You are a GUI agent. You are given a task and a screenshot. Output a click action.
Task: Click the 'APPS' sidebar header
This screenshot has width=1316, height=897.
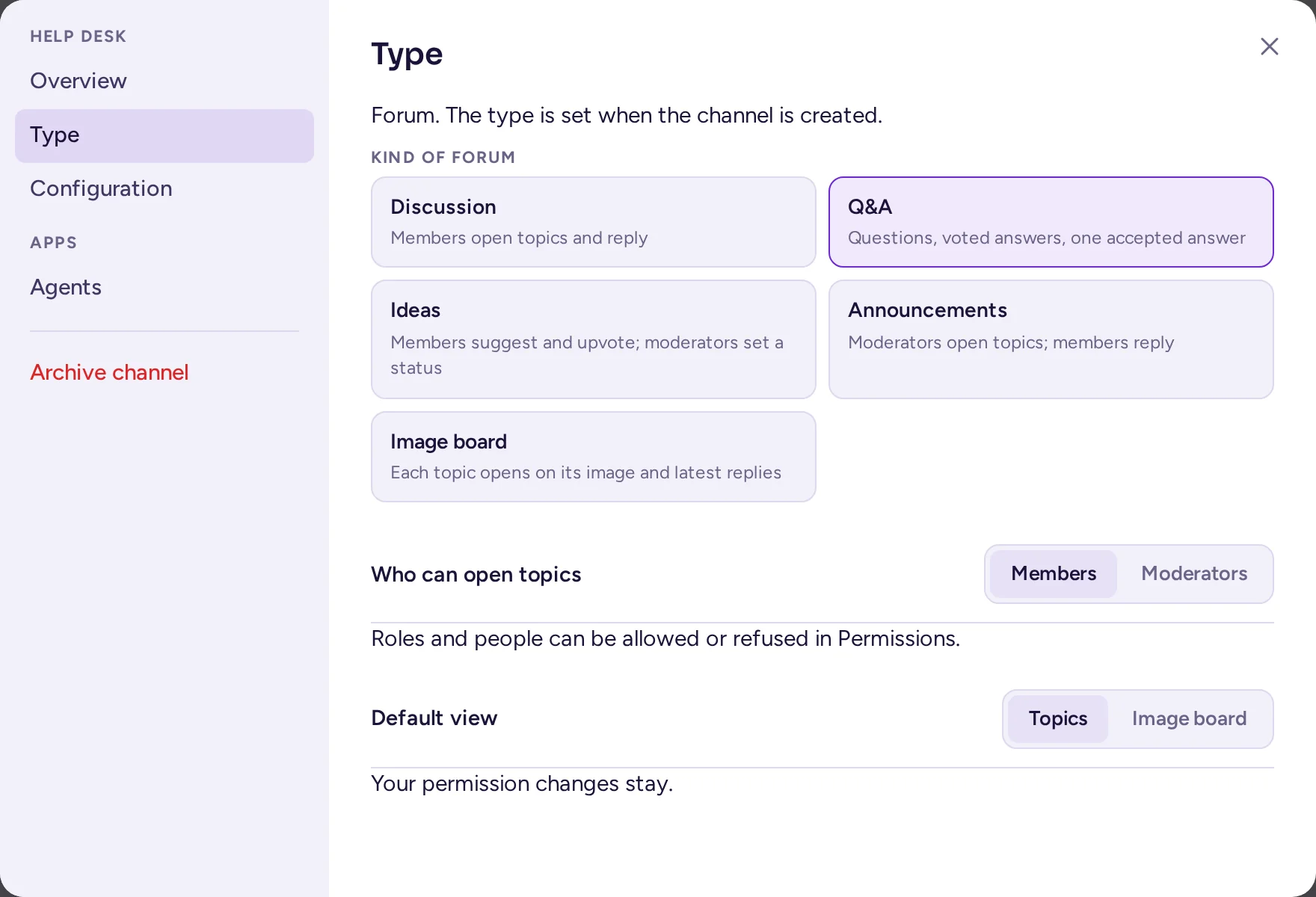click(x=53, y=242)
